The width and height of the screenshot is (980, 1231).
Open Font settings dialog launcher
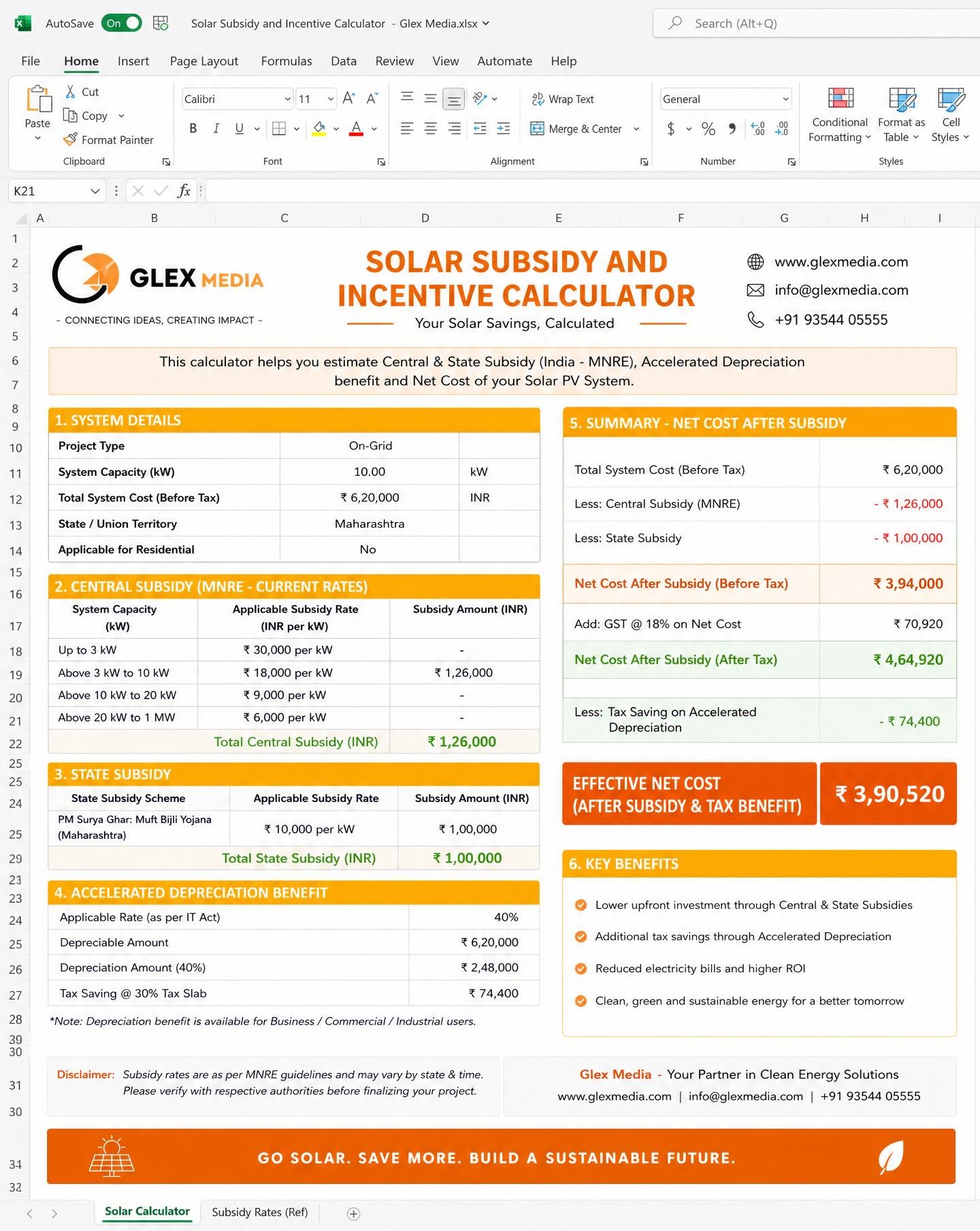[381, 162]
